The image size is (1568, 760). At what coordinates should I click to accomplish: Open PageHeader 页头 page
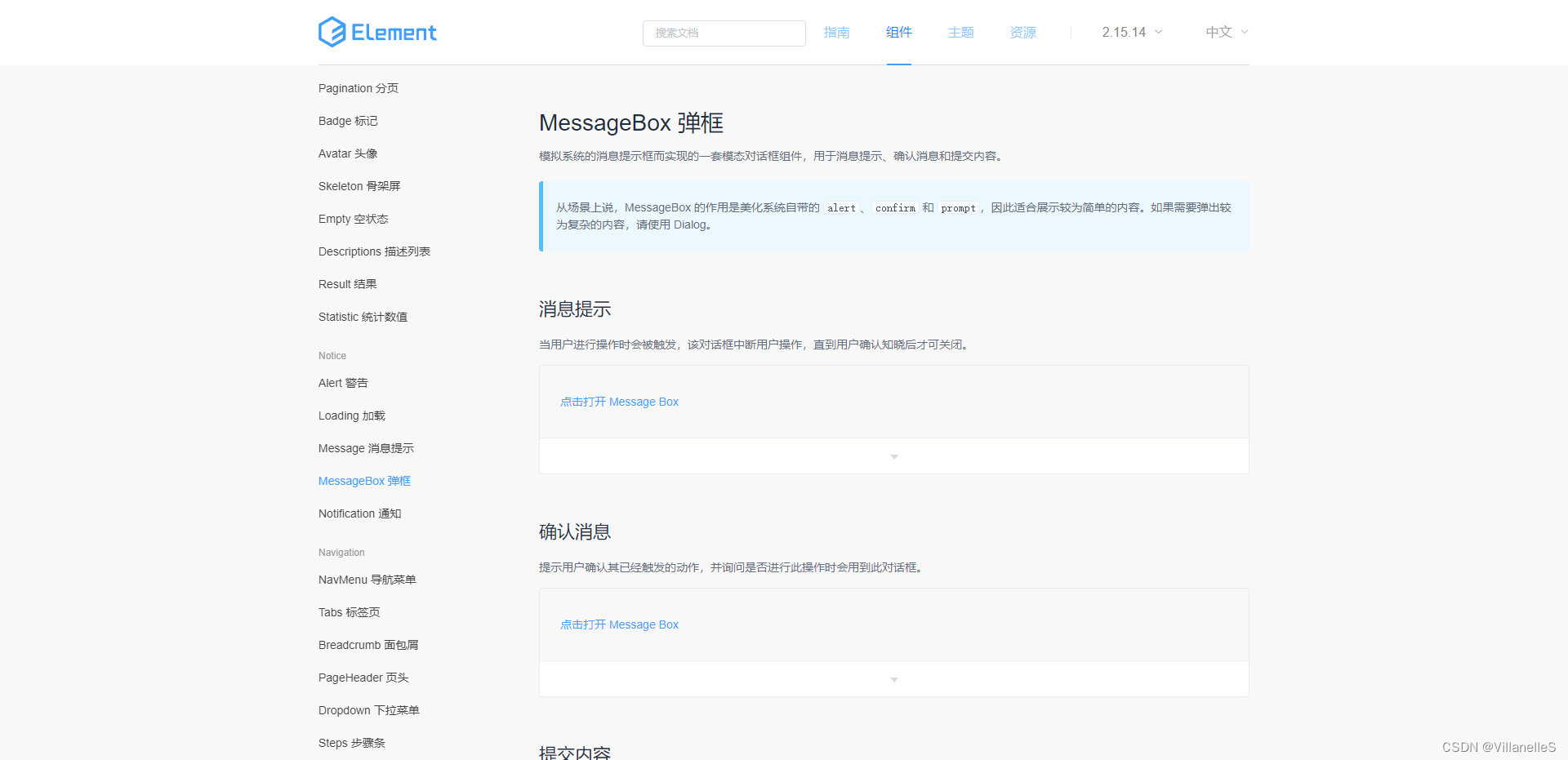pos(363,678)
